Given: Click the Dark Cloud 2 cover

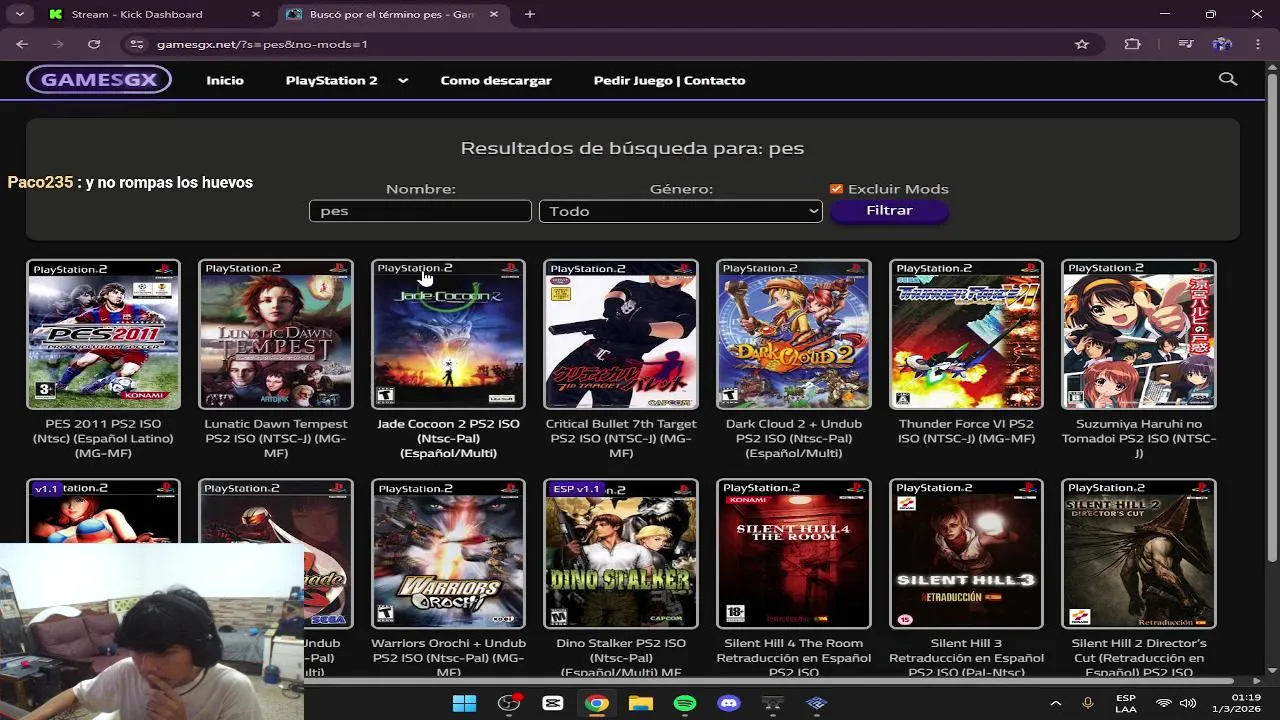Looking at the screenshot, I should (x=794, y=334).
